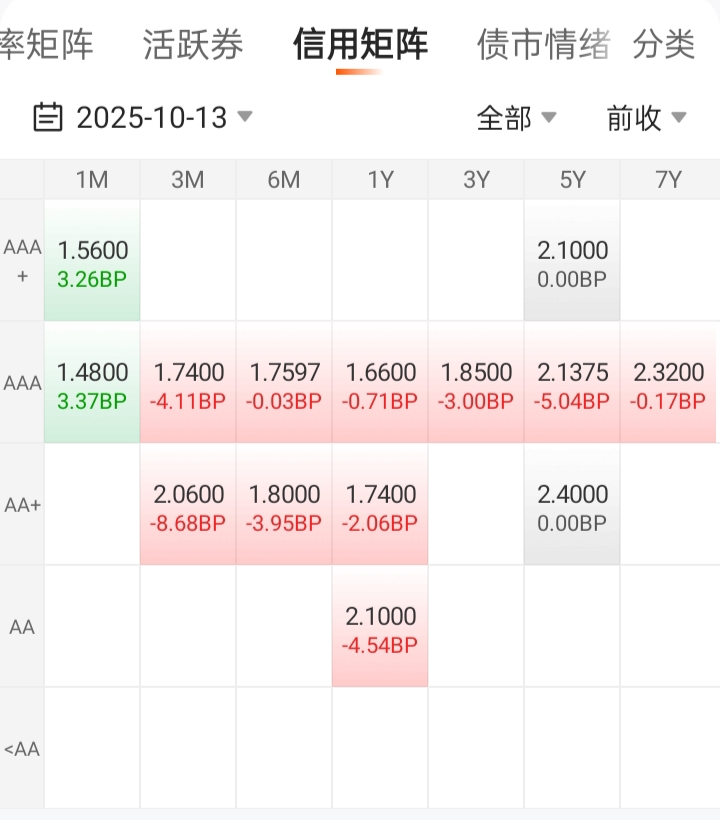
Task: Open the 前收 comparison dropdown
Action: [x=646, y=118]
